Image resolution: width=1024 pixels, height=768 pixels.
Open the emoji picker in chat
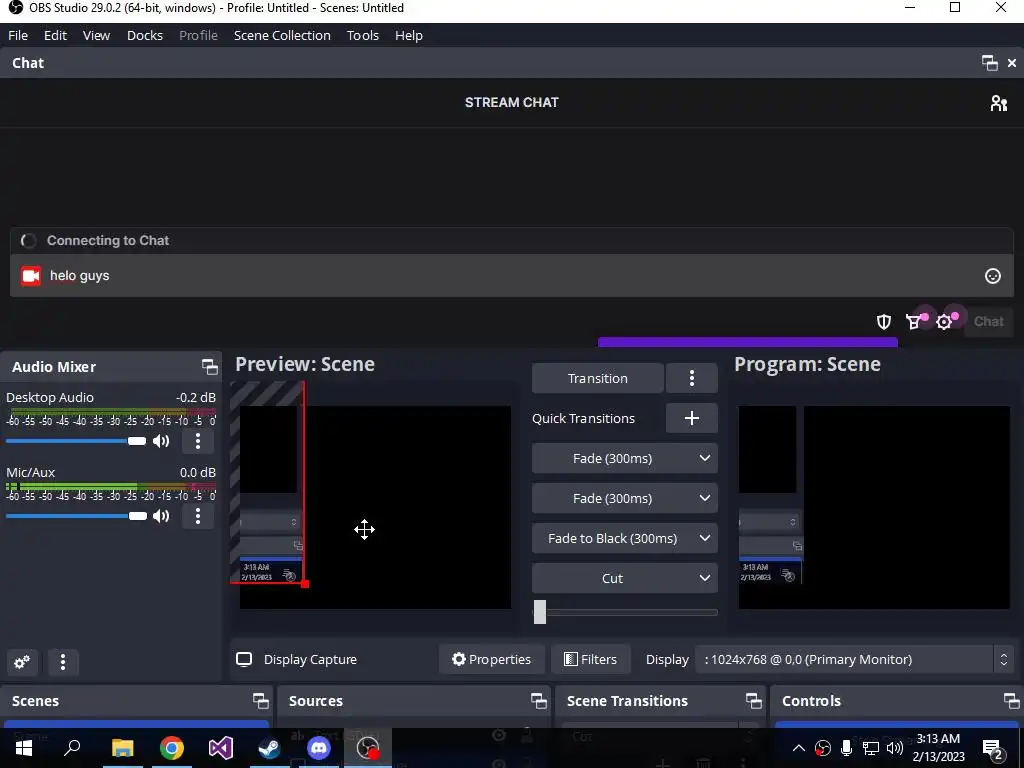(x=993, y=276)
